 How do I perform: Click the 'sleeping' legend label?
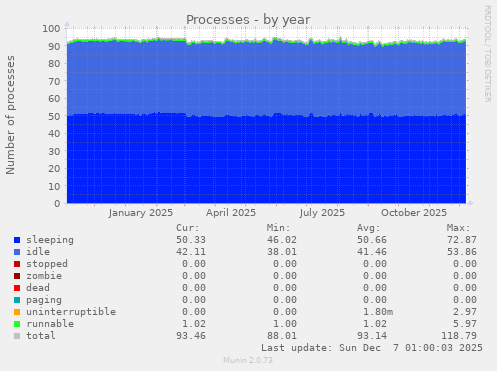[x=50, y=240]
